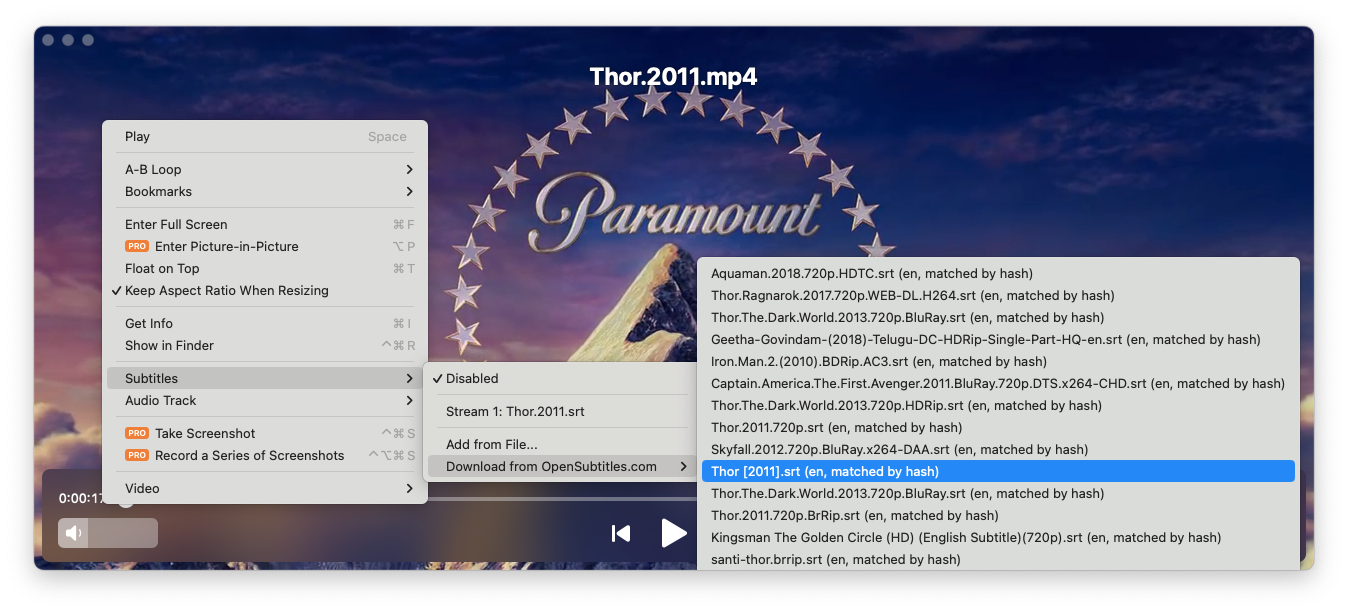Select Geetha-Govindam Telugu subtitle entry
1348x612 pixels.
(x=998, y=339)
